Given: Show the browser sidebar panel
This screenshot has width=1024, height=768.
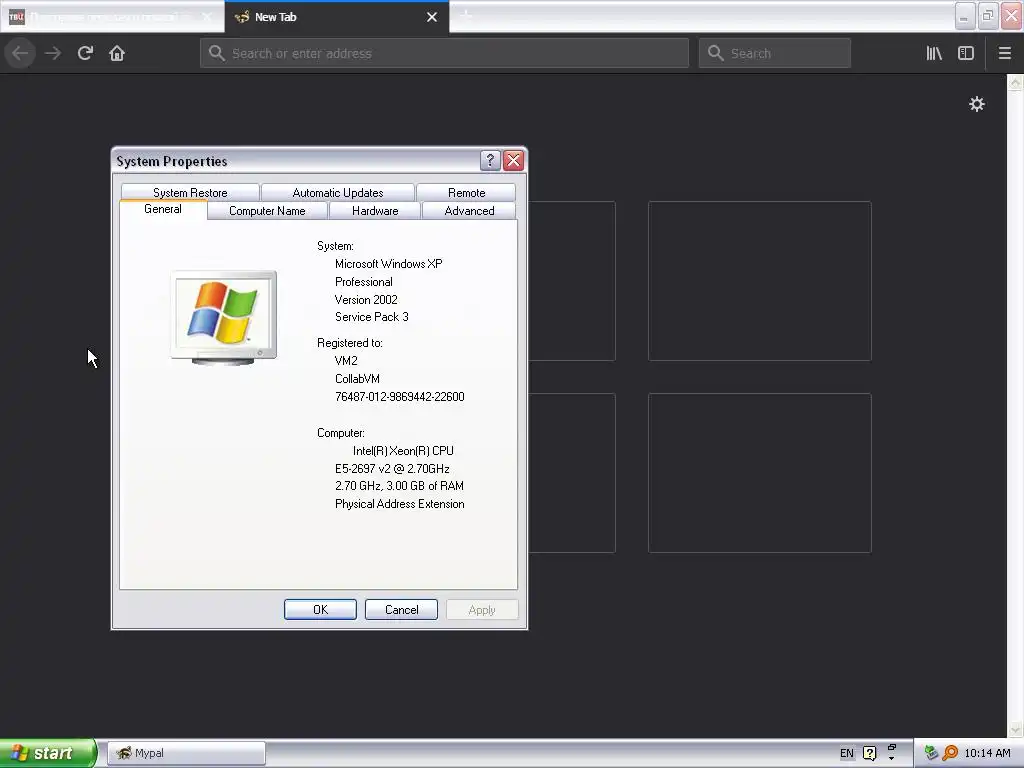Looking at the screenshot, I should [x=966, y=53].
